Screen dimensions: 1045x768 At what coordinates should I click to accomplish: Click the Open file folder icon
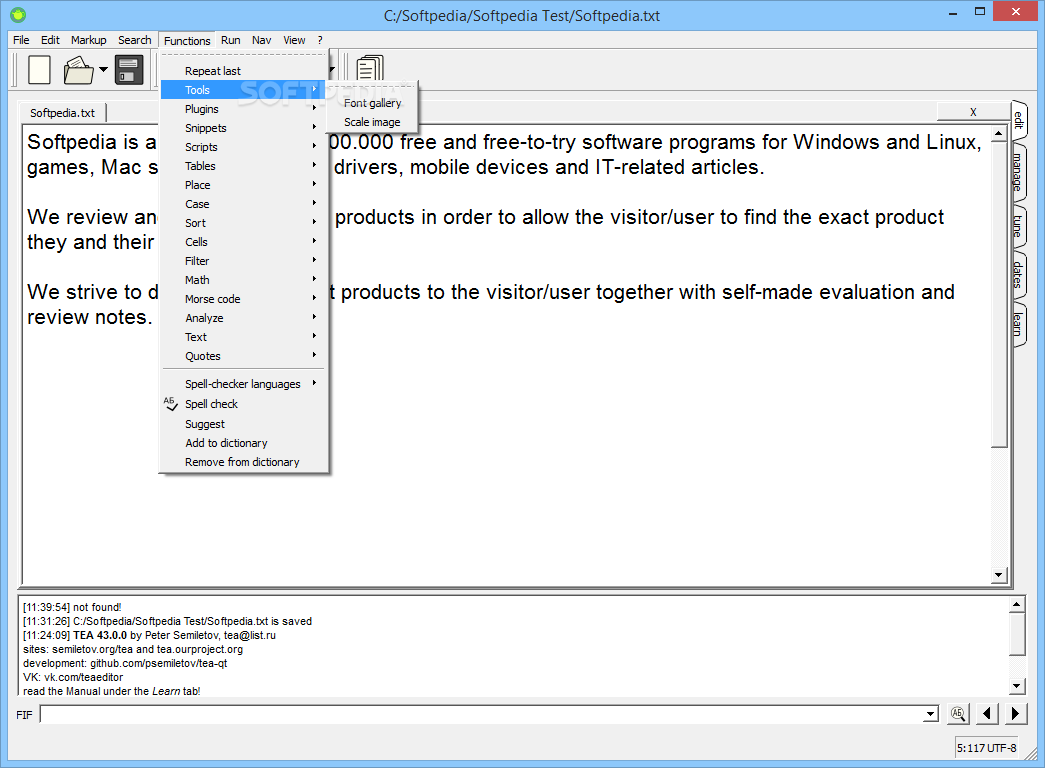79,70
